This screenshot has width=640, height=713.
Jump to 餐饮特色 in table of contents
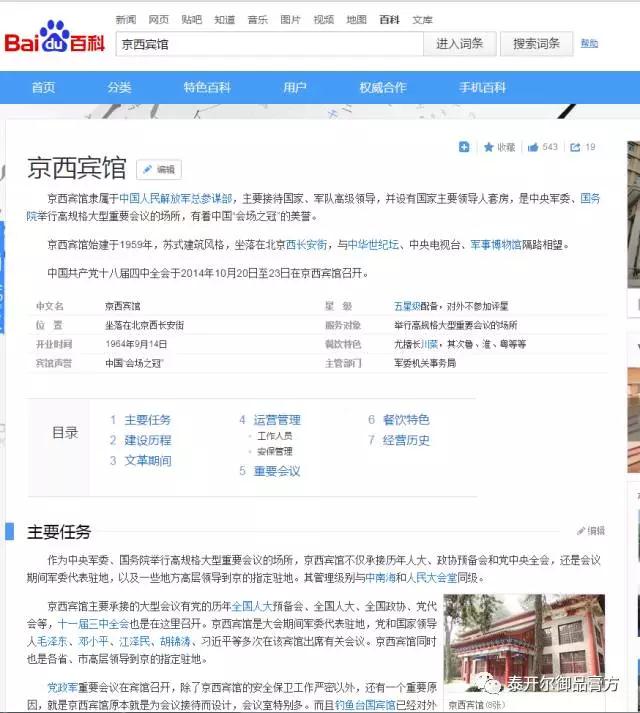(406, 420)
